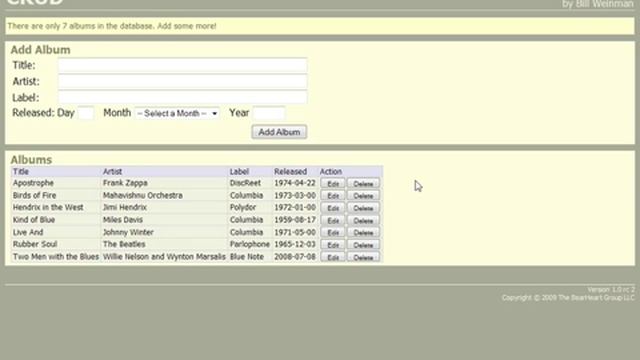Click the Version 1.0 footer text
This screenshot has width=640, height=360.
point(611,289)
